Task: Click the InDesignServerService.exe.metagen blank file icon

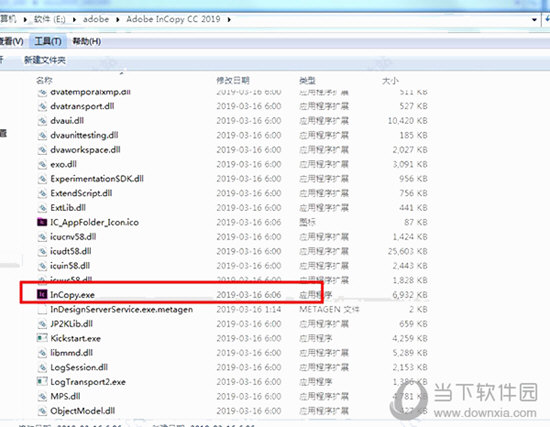Action: [x=42, y=309]
